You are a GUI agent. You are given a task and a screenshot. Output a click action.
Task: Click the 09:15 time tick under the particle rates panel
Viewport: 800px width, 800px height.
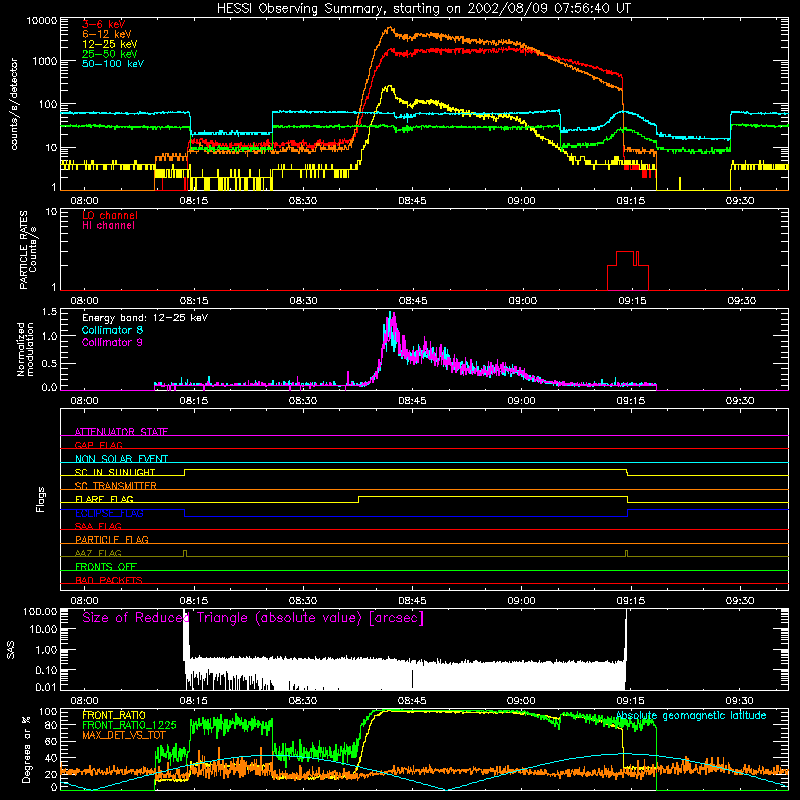coord(632,301)
